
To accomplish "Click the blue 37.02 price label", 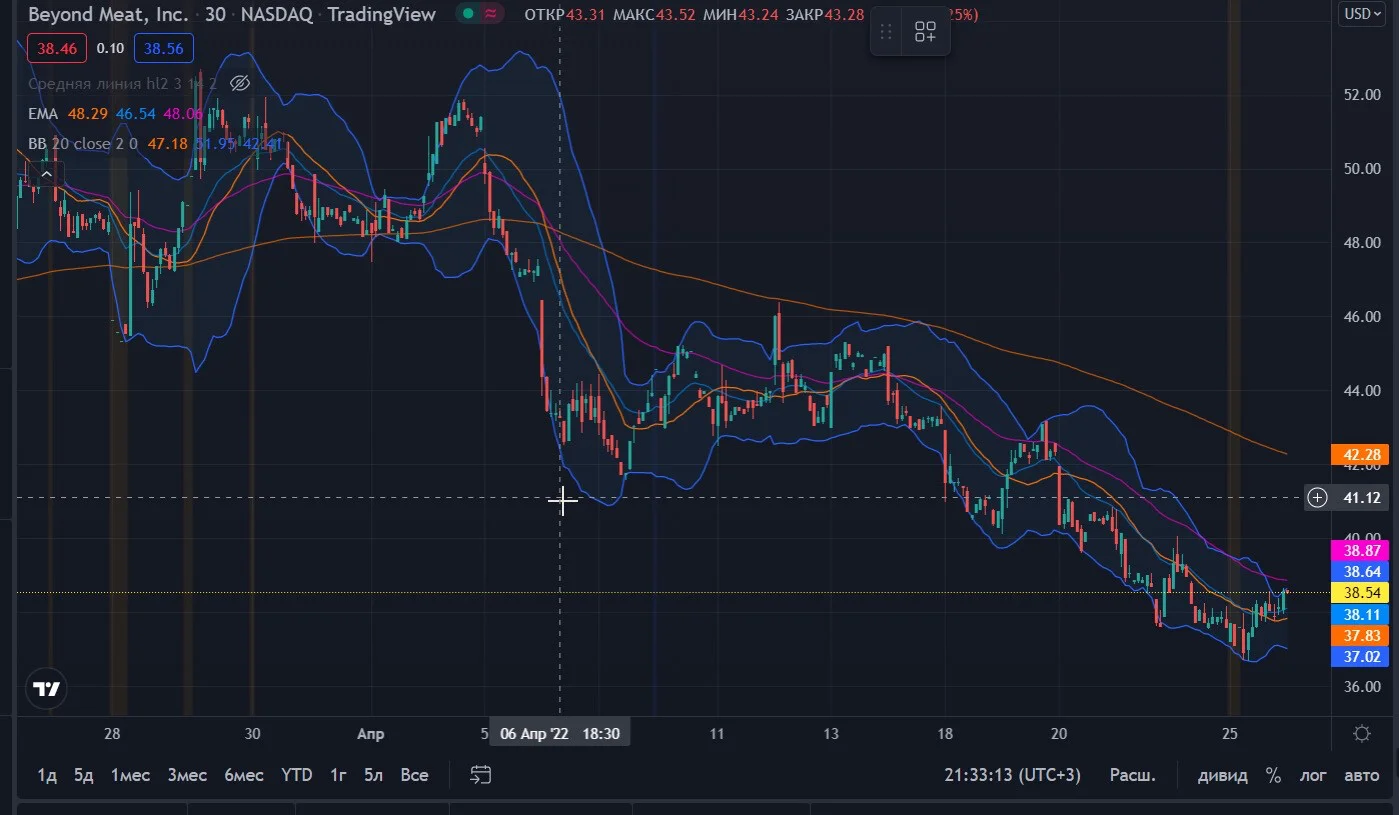I will (x=1361, y=657).
